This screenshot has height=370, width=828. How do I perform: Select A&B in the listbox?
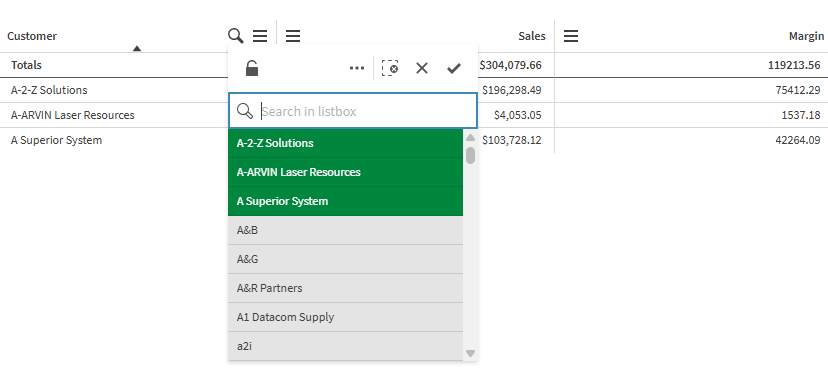[x=345, y=230]
